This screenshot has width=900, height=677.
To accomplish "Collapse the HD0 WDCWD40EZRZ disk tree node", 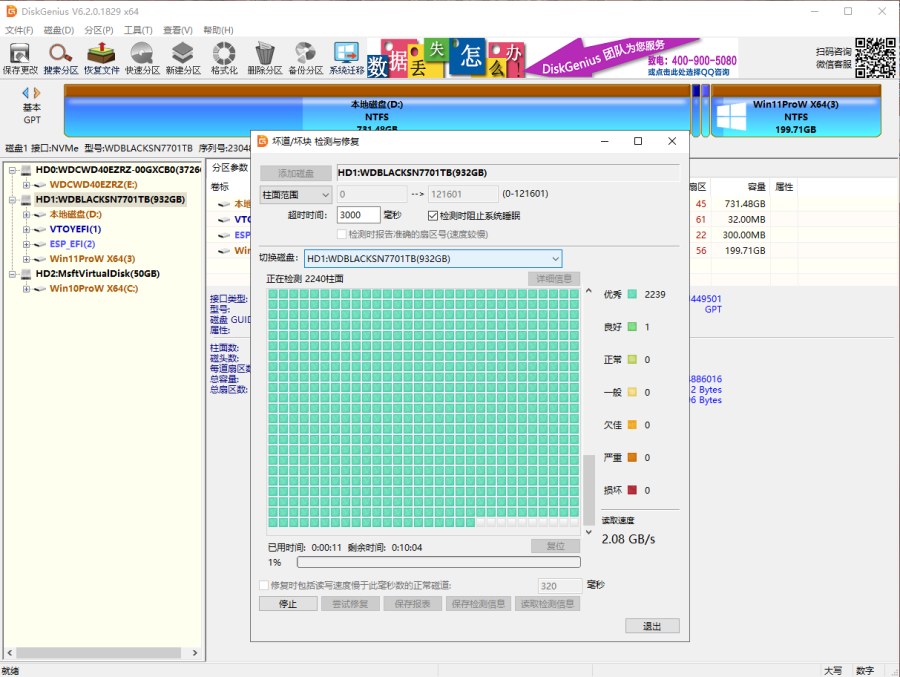I will tap(12, 170).
